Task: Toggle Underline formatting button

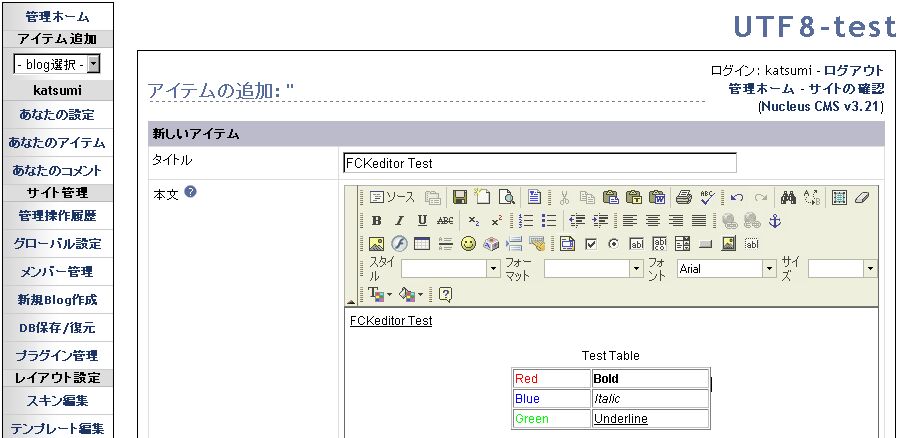Action: coord(422,221)
